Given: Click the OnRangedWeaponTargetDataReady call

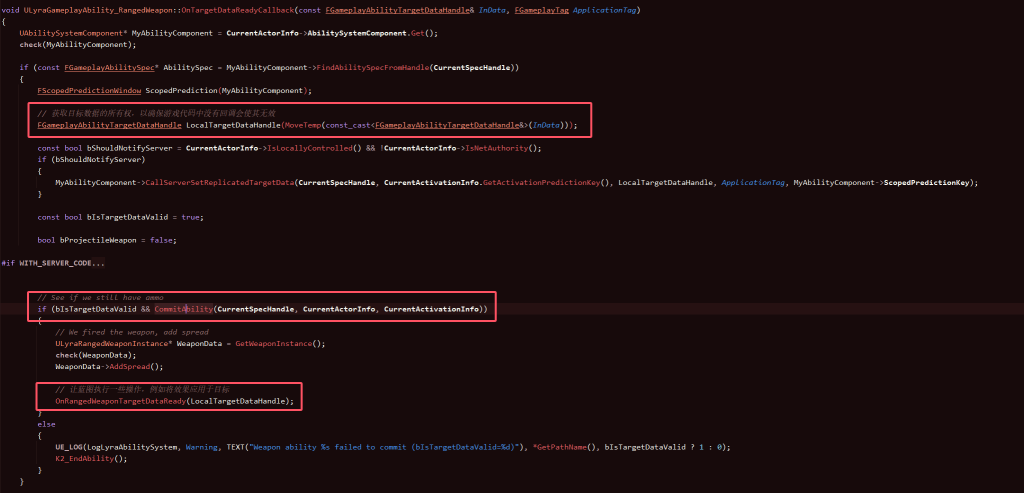Looking at the screenshot, I should coord(120,401).
